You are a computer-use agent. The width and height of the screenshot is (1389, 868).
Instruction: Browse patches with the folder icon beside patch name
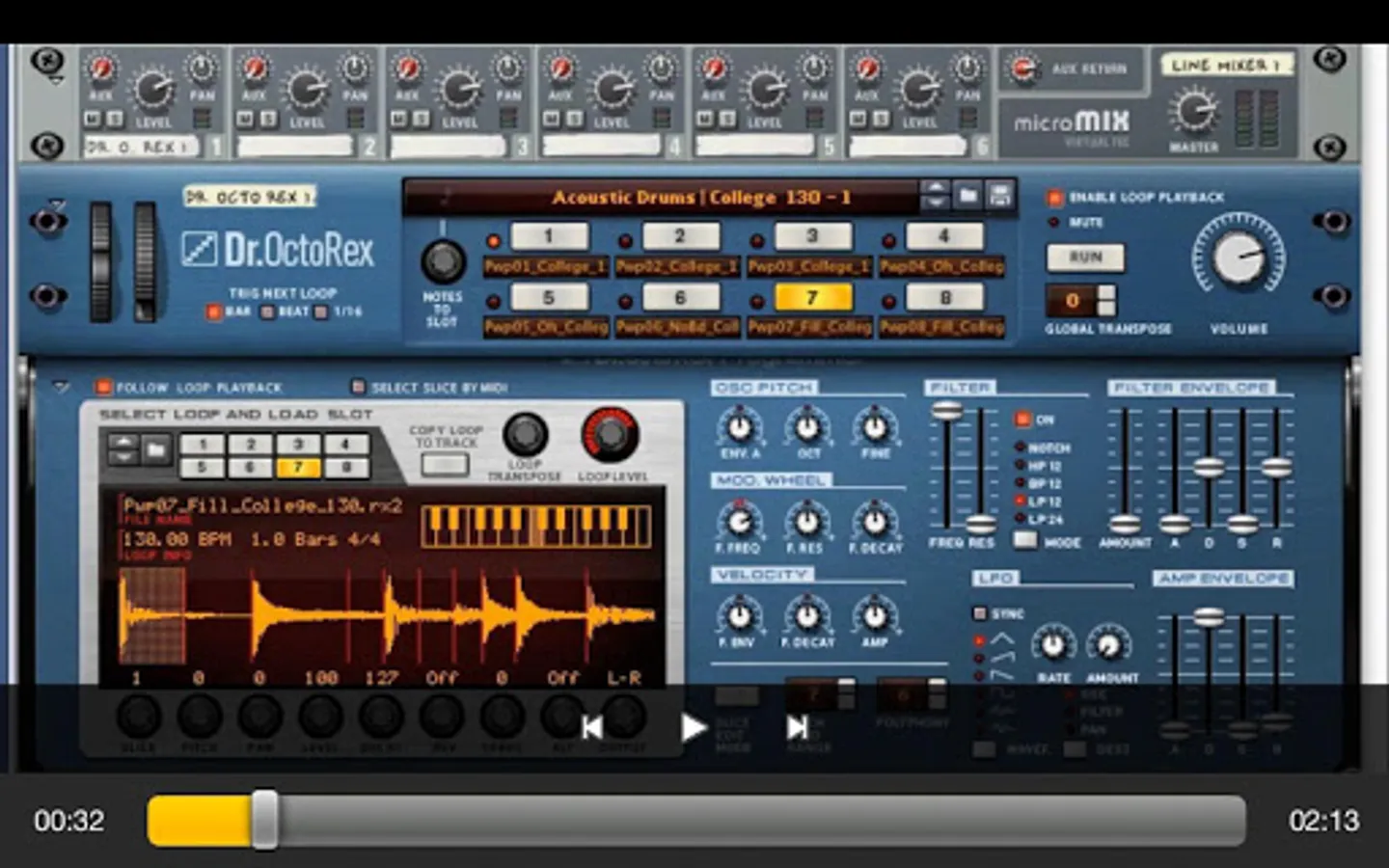pos(967,196)
